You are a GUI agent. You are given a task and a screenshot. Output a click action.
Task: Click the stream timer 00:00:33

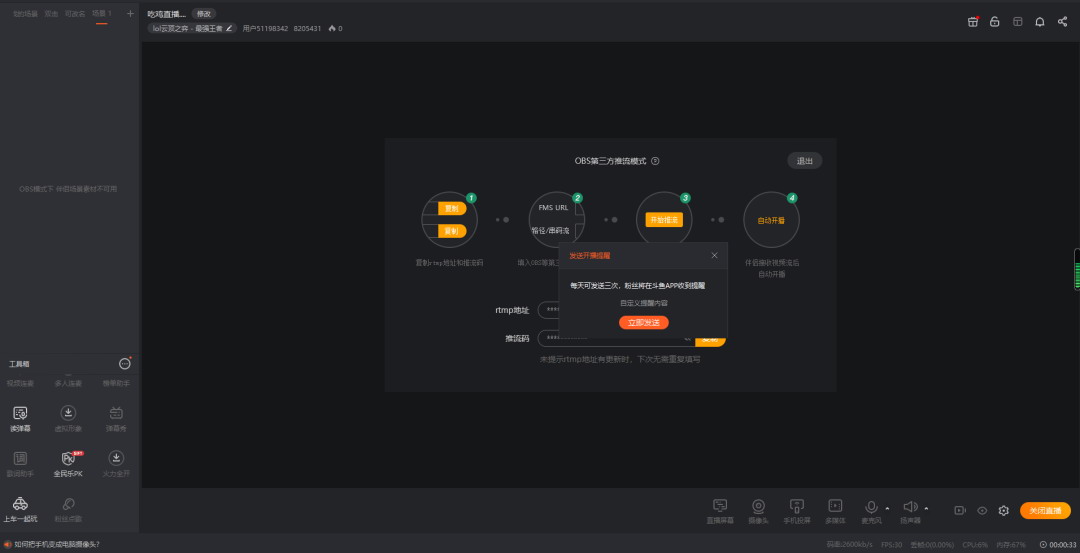(1058, 544)
